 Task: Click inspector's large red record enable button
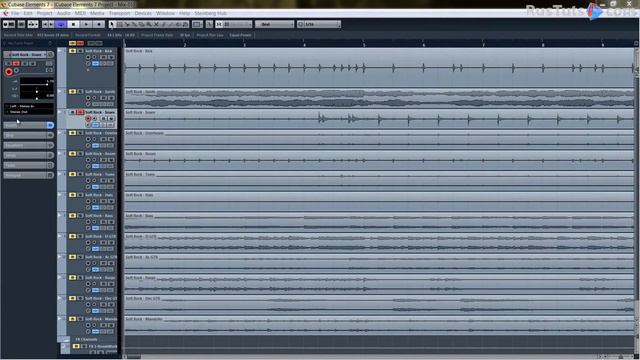pos(9,72)
